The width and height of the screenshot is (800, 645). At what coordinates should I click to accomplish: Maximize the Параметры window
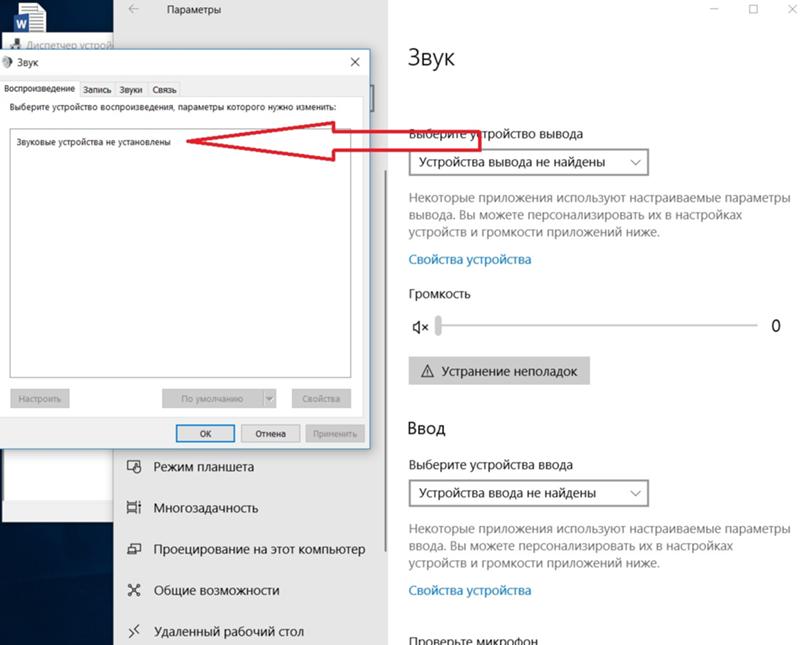coord(753,9)
